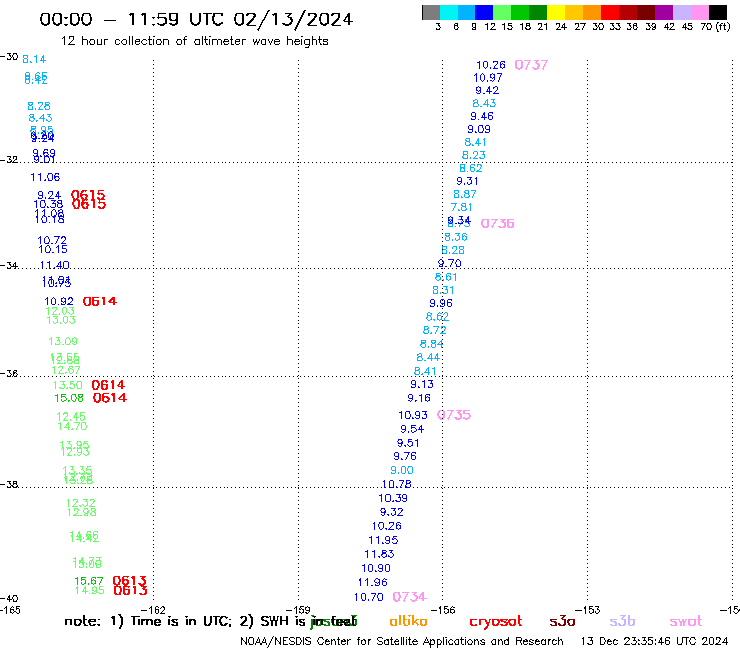740x650 pixels.
Task: Click the wave height value '11.95'
Action: (383, 540)
